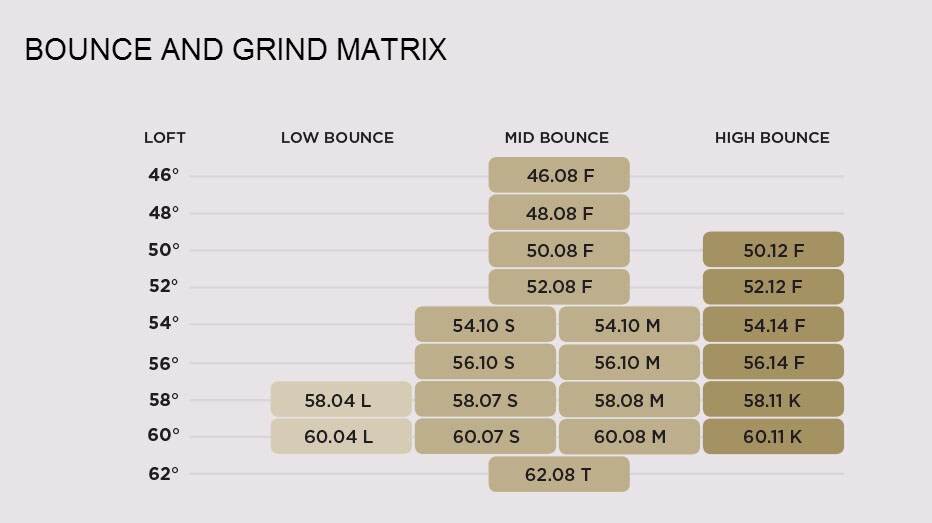Pick the 58.11 K high bounce cell

(x=773, y=400)
